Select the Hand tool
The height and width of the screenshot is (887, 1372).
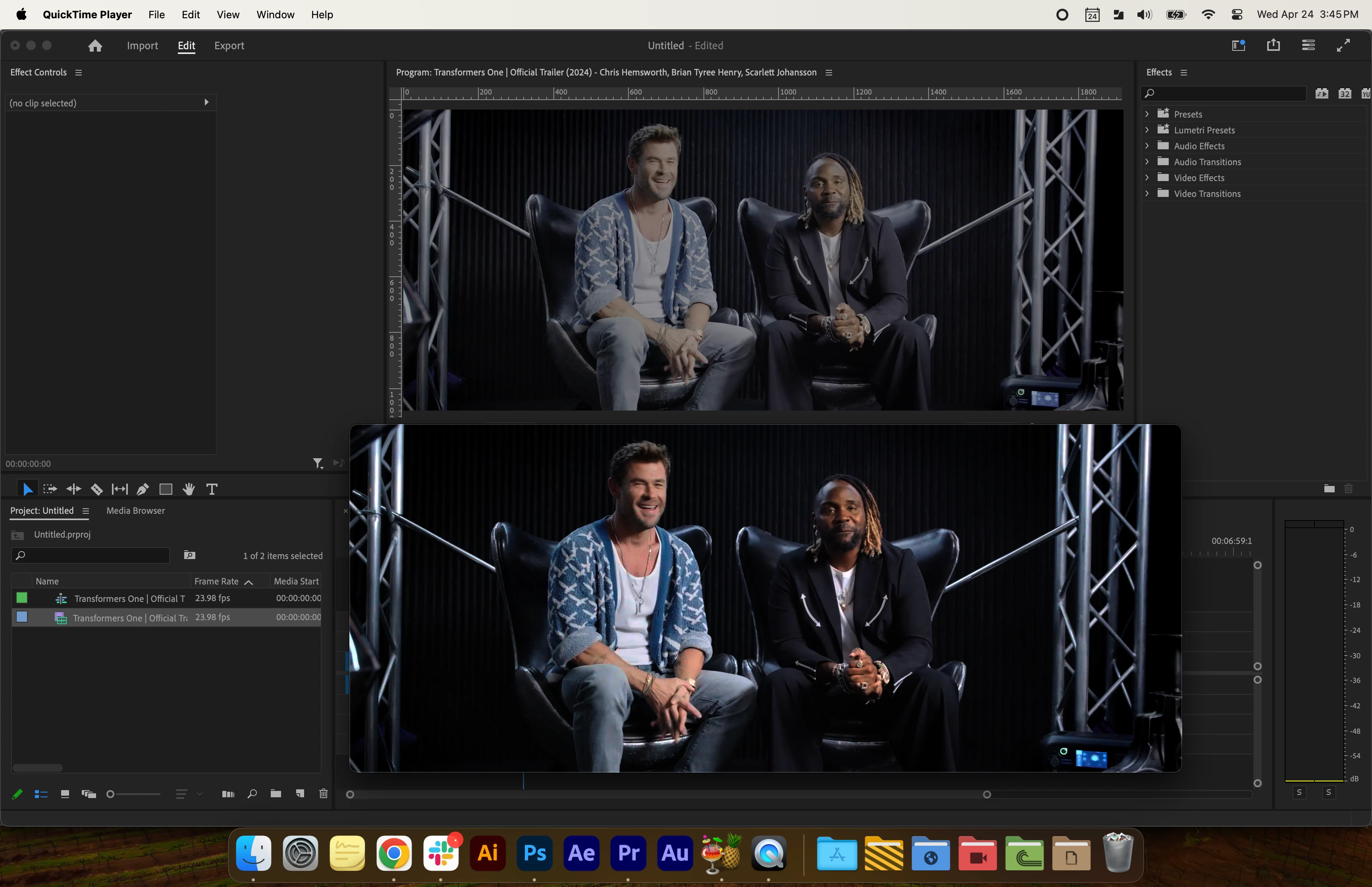pyautogui.click(x=188, y=489)
